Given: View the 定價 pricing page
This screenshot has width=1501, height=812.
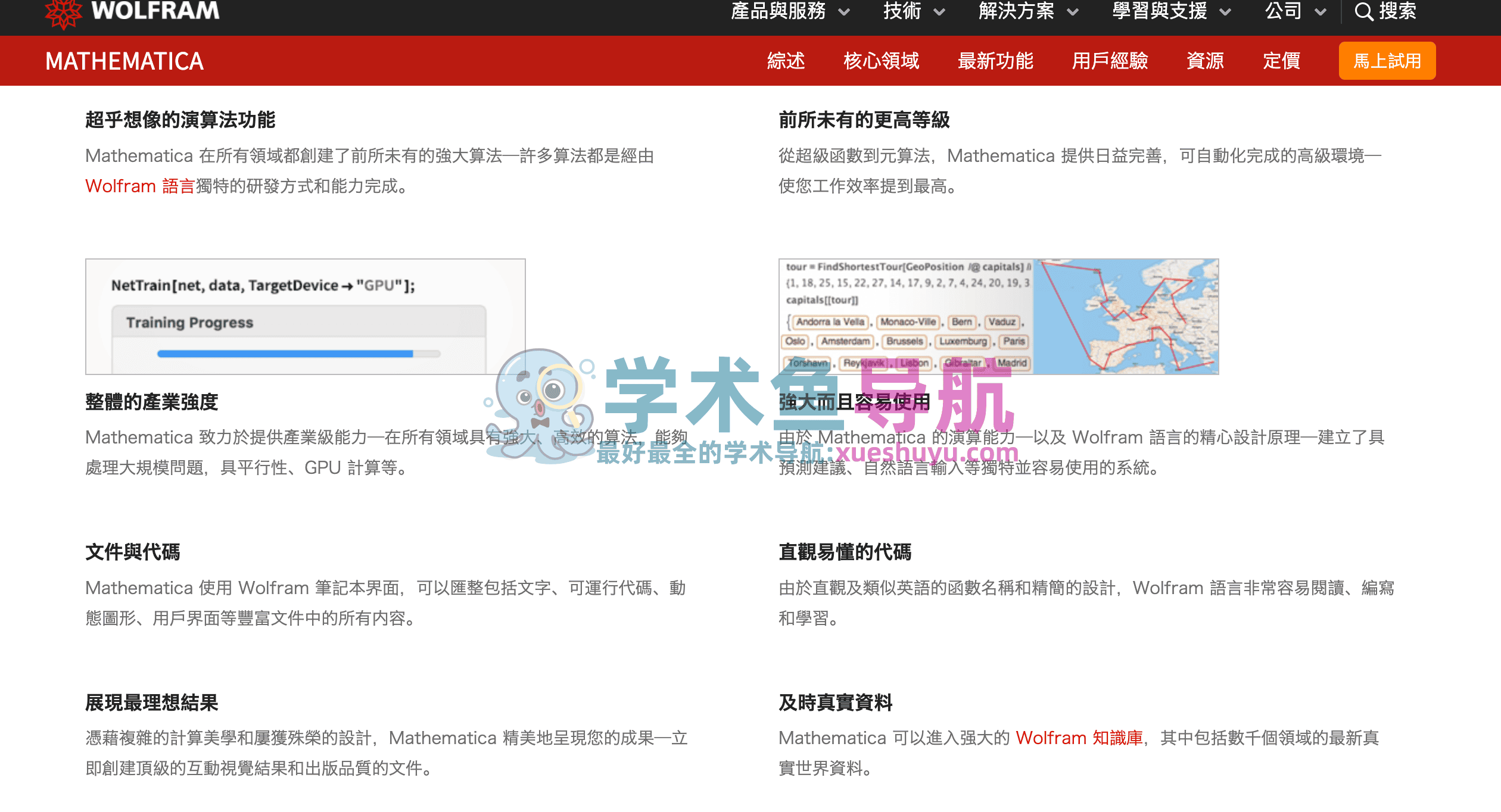Looking at the screenshot, I should coord(1281,61).
